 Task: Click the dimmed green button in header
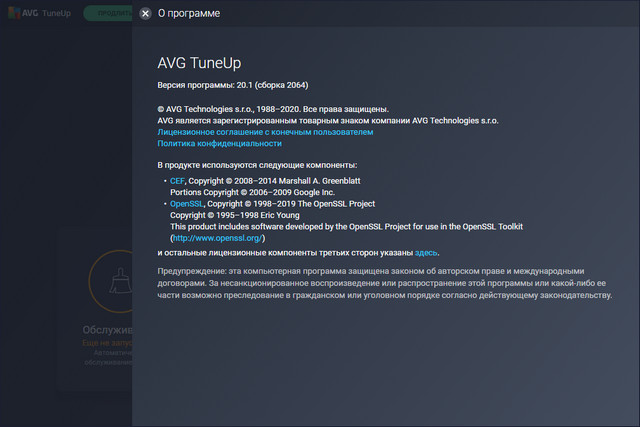pyautogui.click(x=105, y=14)
